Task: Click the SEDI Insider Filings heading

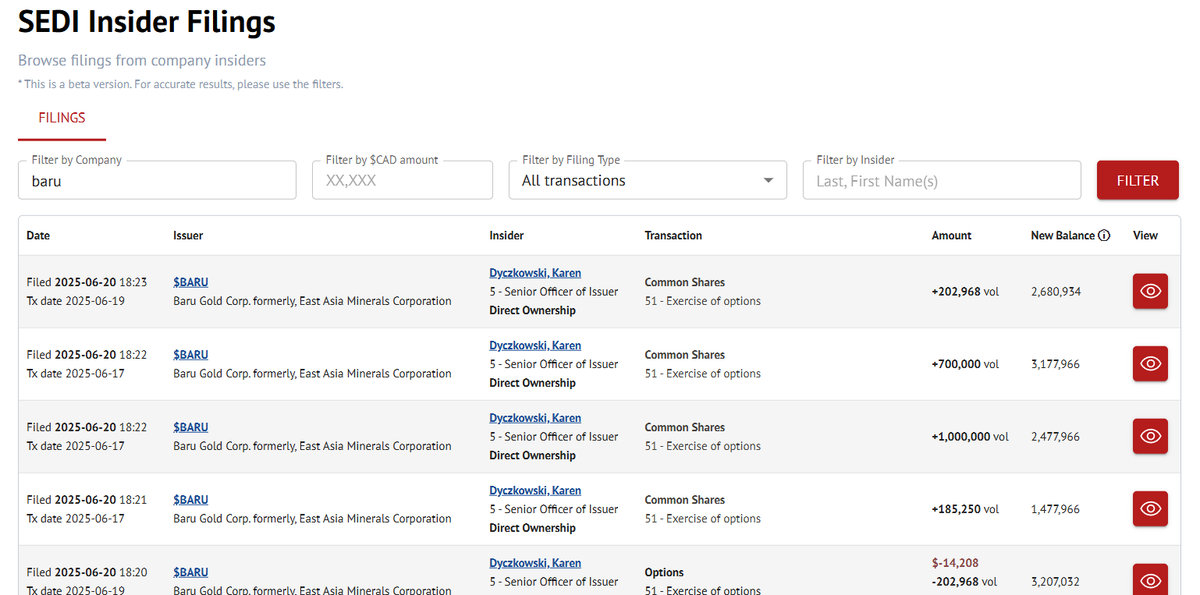Action: click(147, 21)
